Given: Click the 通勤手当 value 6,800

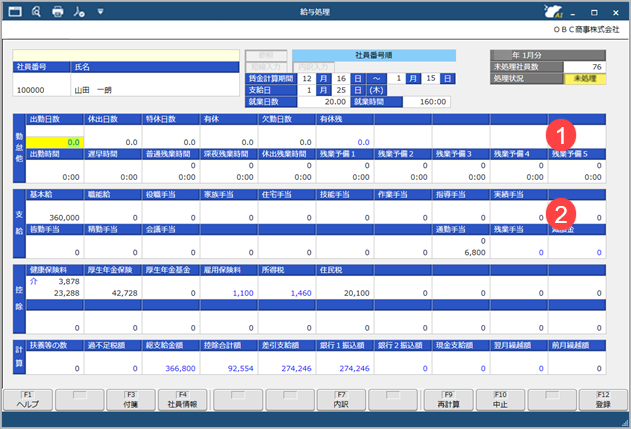Looking at the screenshot, I should pos(475,252).
